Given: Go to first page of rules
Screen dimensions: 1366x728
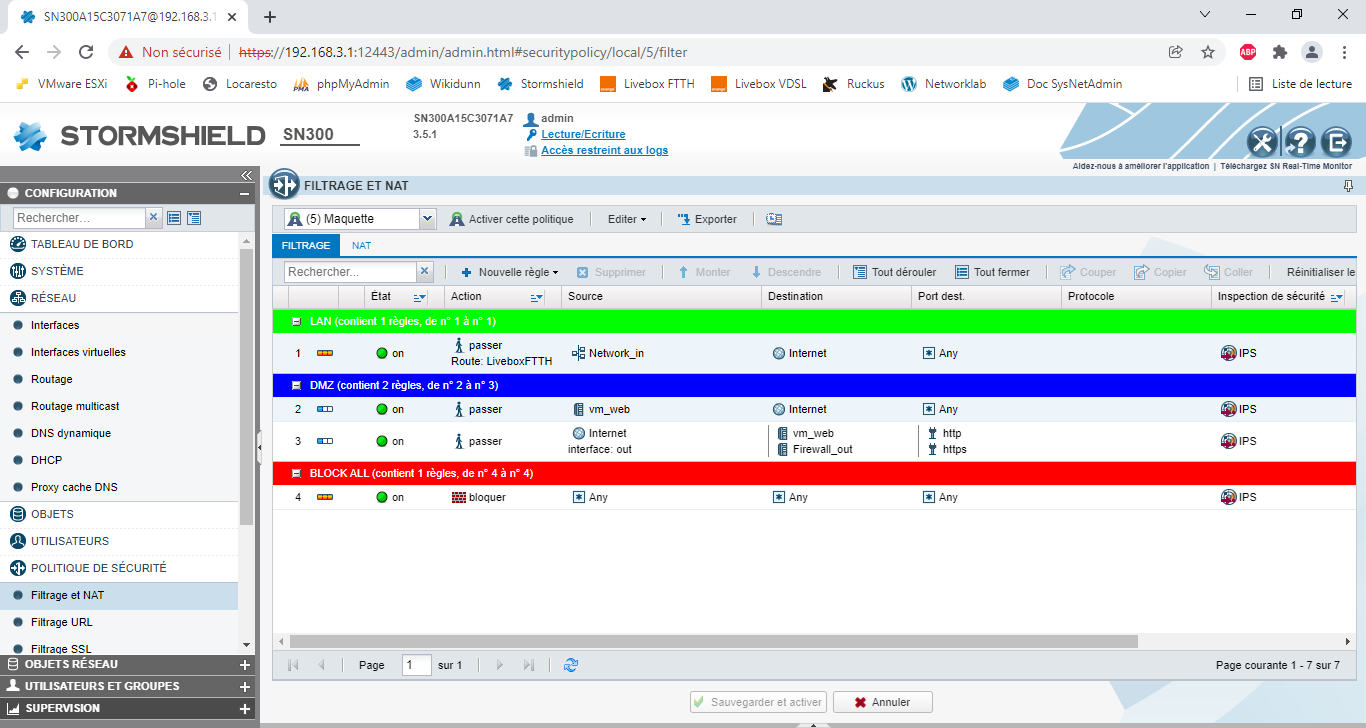Looking at the screenshot, I should [293, 665].
